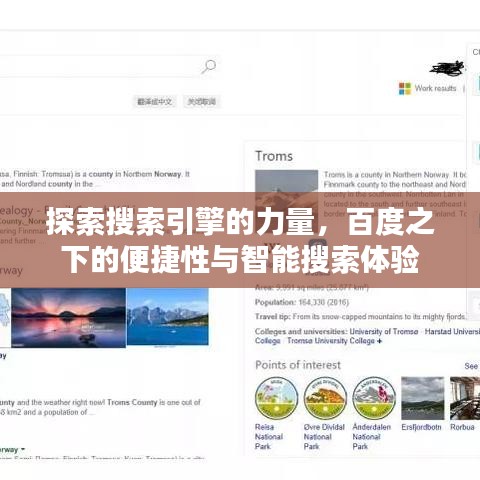Click the Travel tip line
The height and width of the screenshot is (480, 480).
pyautogui.click(x=360, y=317)
